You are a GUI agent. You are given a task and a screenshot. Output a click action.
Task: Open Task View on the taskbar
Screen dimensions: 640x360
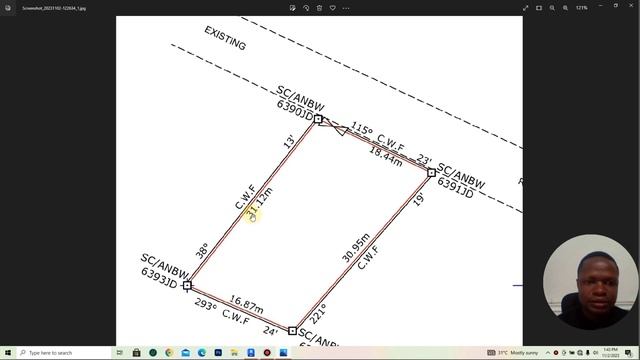tap(120, 353)
